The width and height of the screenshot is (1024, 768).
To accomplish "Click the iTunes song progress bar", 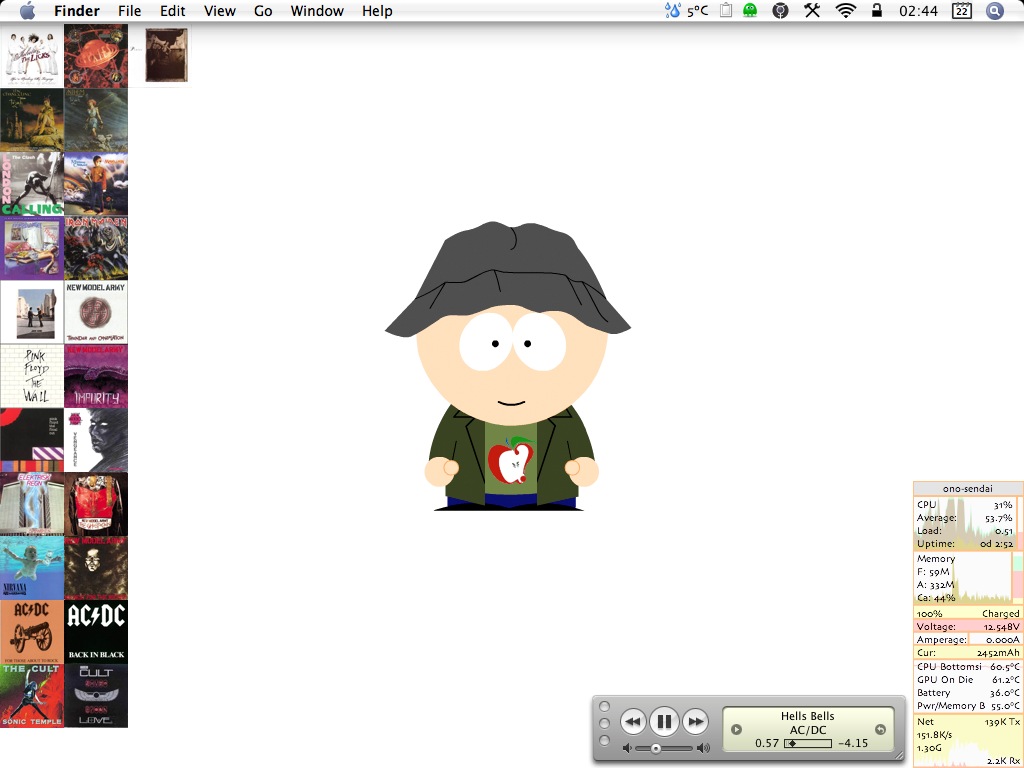I will click(808, 743).
